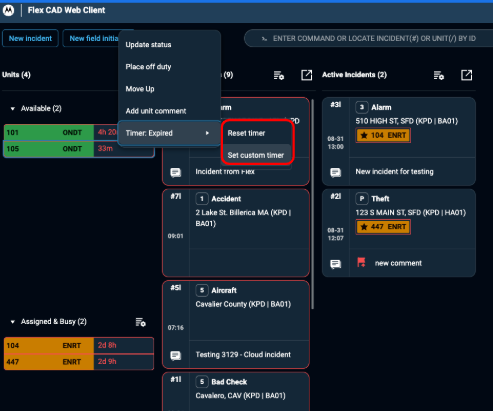Click the 2d 9h timer on unit 447
493x411 pixels.
(x=107, y=362)
